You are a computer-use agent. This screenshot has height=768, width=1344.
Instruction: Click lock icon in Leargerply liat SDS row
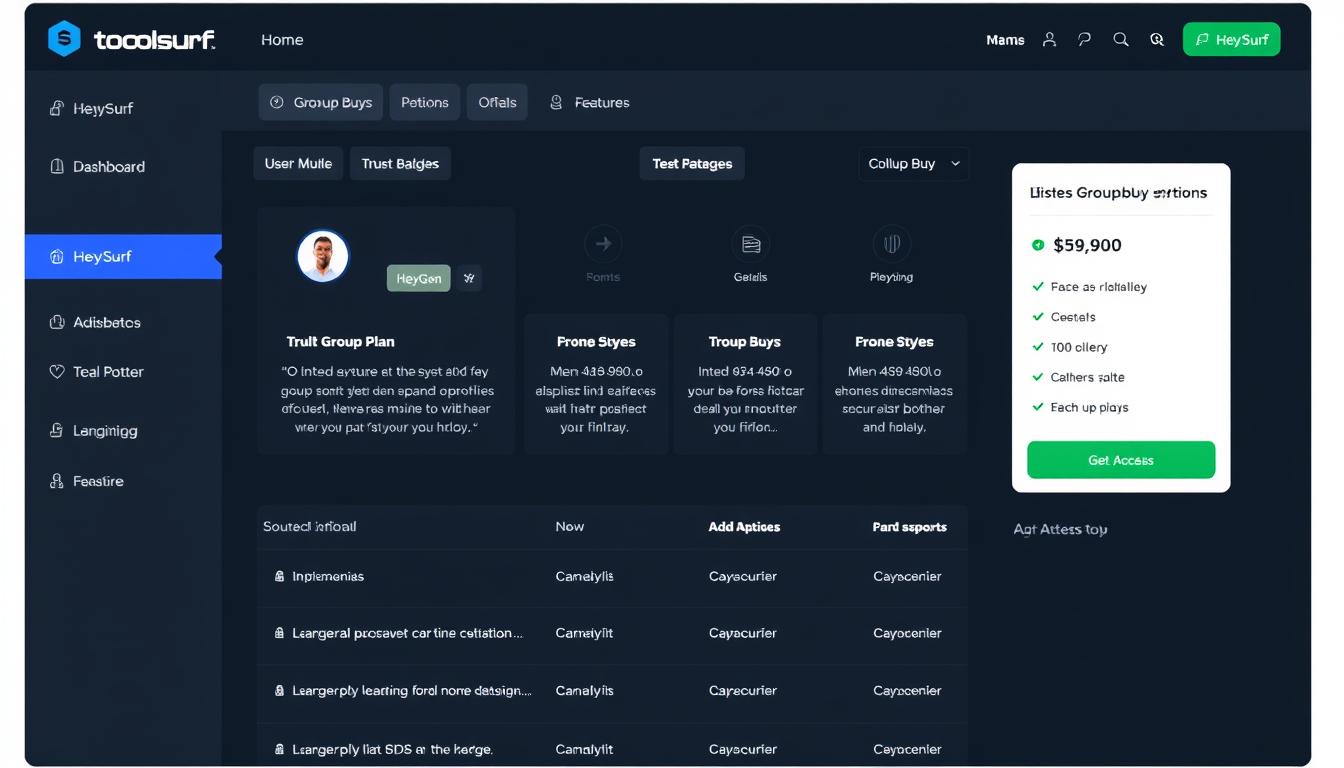[x=279, y=749]
